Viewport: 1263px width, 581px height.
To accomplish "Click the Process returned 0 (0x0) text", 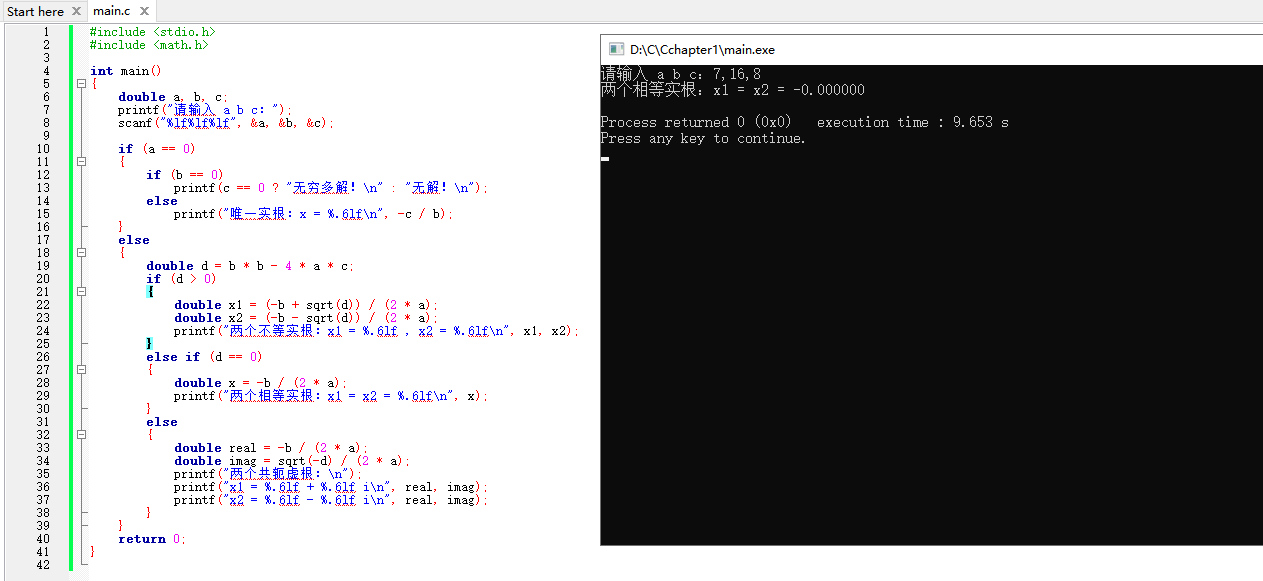I will tap(695, 122).
